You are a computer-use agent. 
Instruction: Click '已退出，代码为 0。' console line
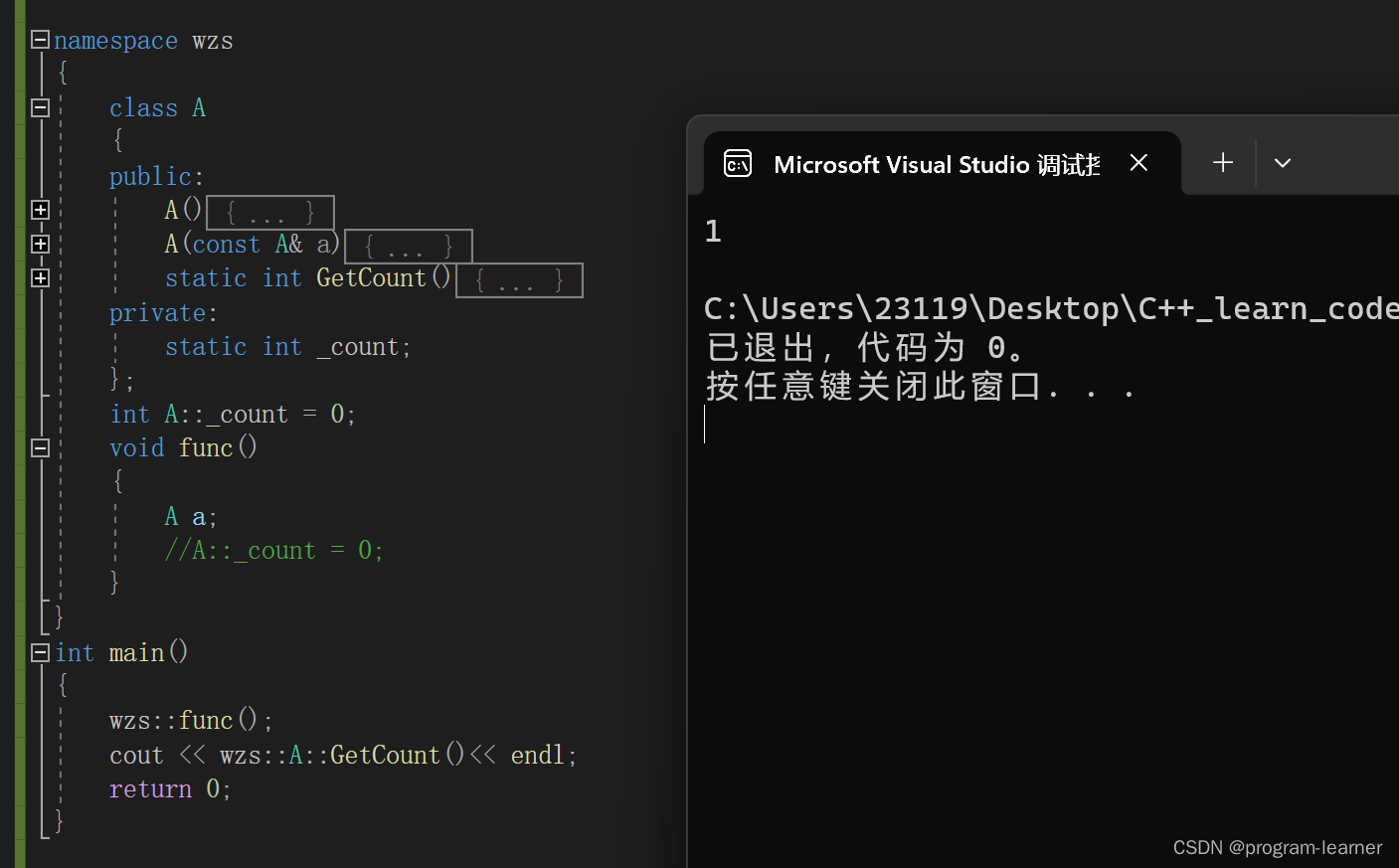866,348
